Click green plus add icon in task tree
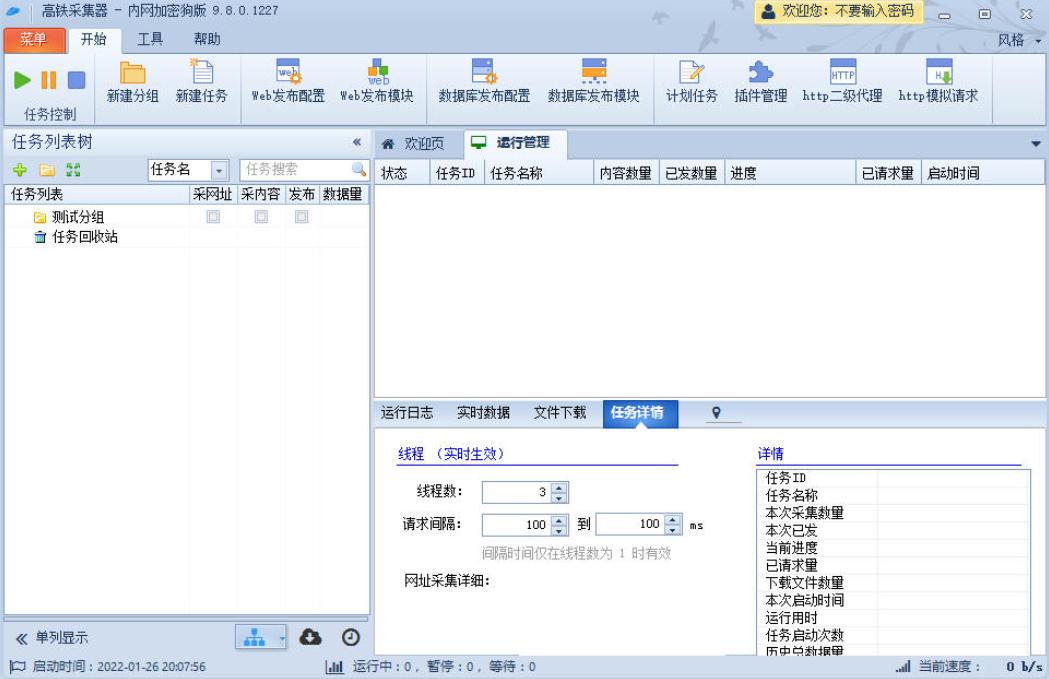Image resolution: width=1049 pixels, height=679 pixels. (20, 170)
